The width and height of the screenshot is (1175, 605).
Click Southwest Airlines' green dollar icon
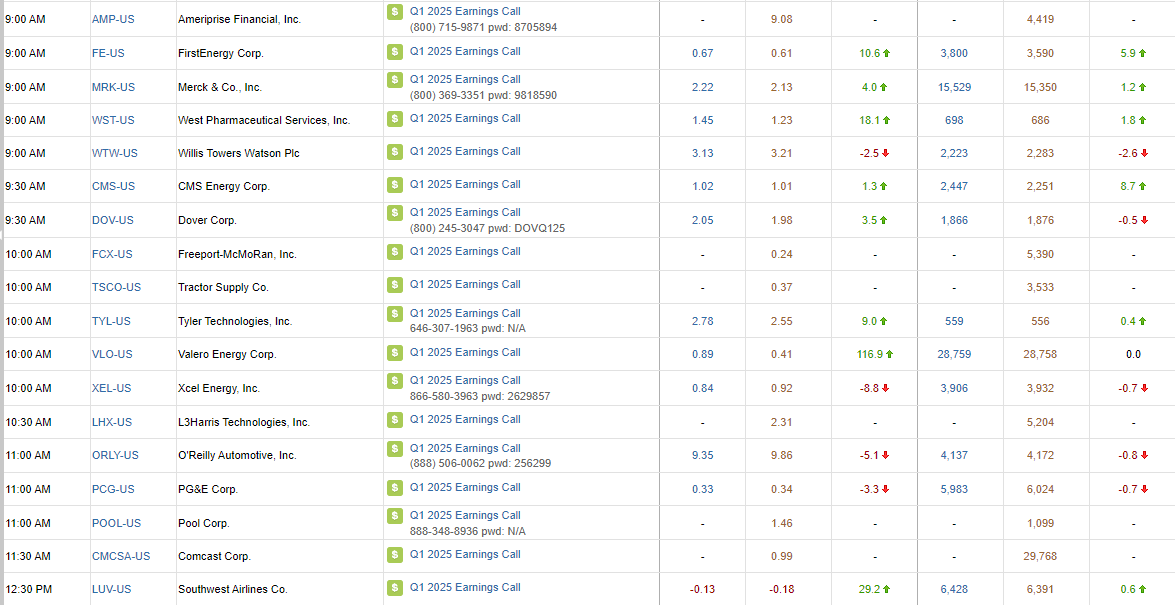[395, 587]
